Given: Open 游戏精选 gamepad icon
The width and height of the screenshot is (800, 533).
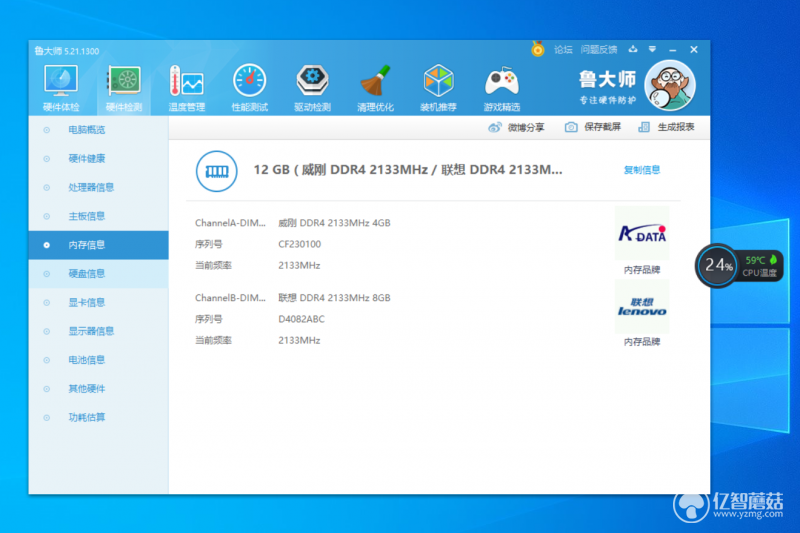Looking at the screenshot, I should pos(502,88).
